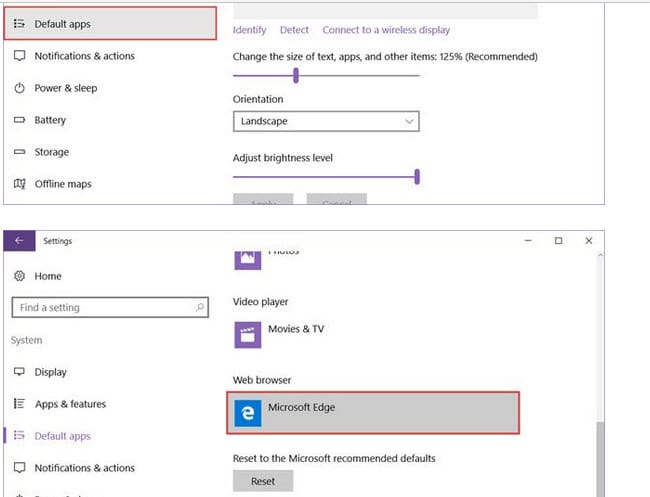Click the Detect link
The width and height of the screenshot is (650, 497).
coord(294,30)
